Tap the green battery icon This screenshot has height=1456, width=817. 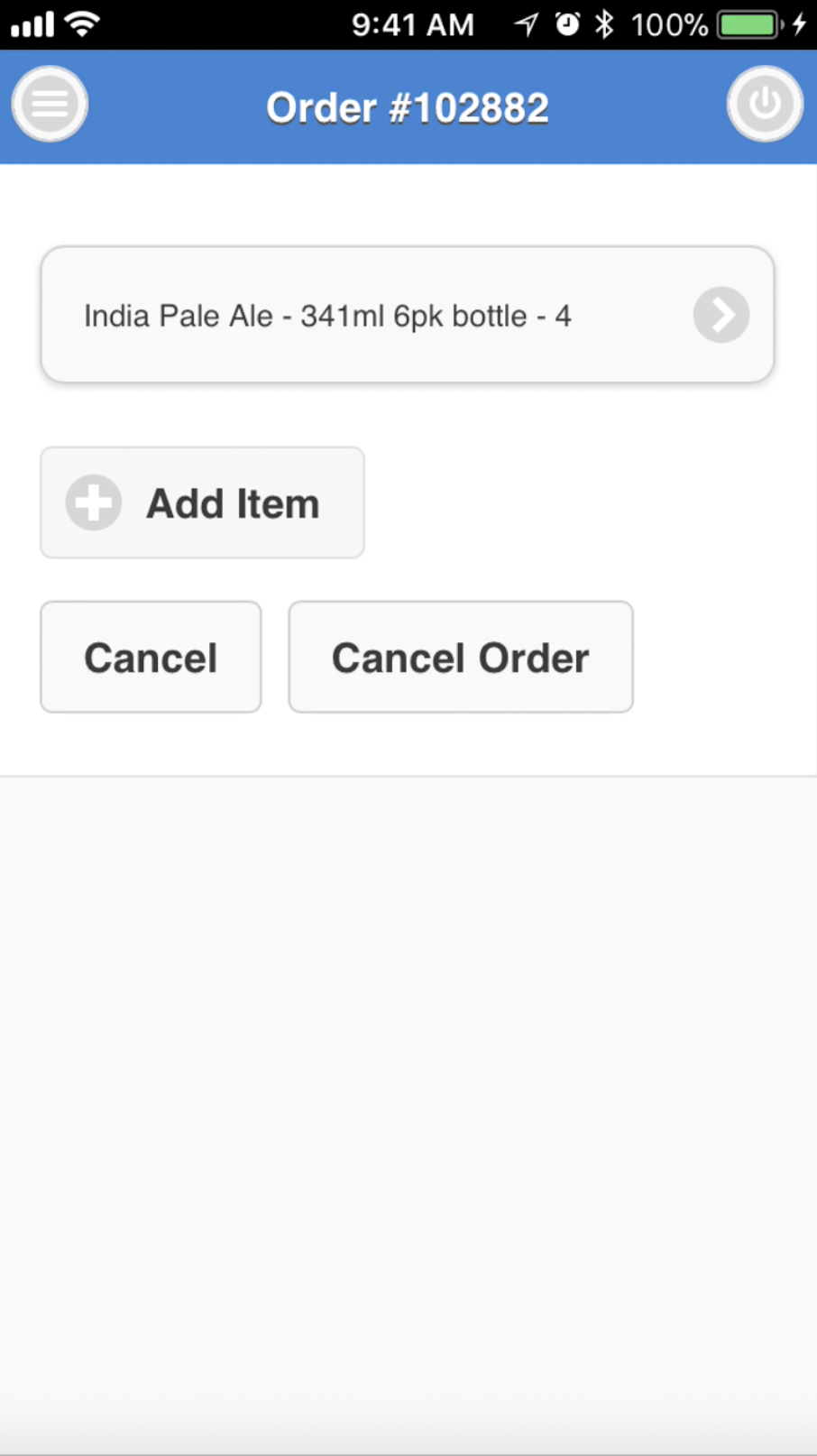[748, 24]
